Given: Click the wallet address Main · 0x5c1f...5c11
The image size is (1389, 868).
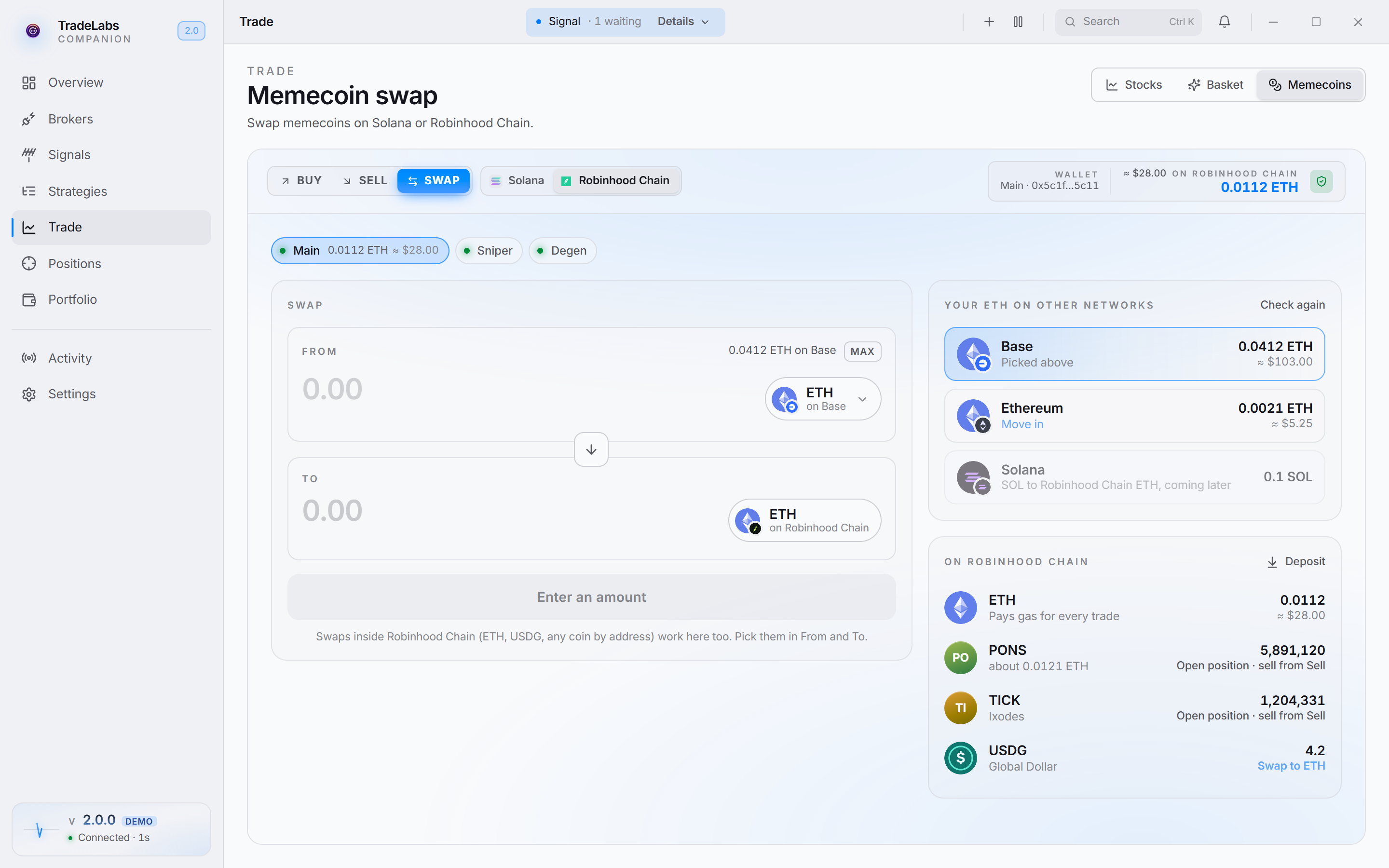Looking at the screenshot, I should (x=1049, y=186).
